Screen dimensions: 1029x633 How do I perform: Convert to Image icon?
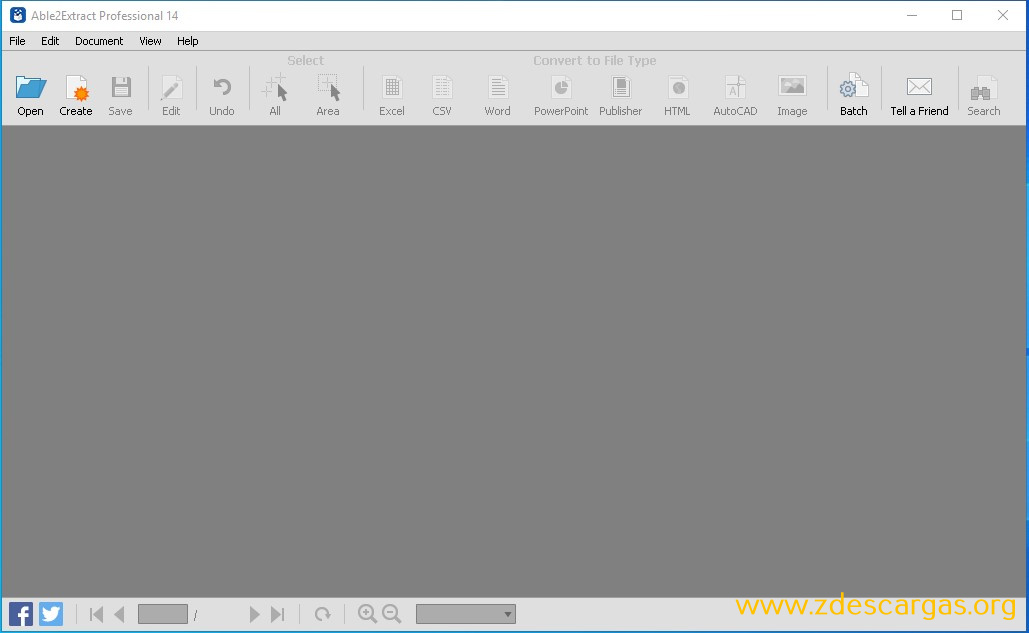tap(792, 87)
